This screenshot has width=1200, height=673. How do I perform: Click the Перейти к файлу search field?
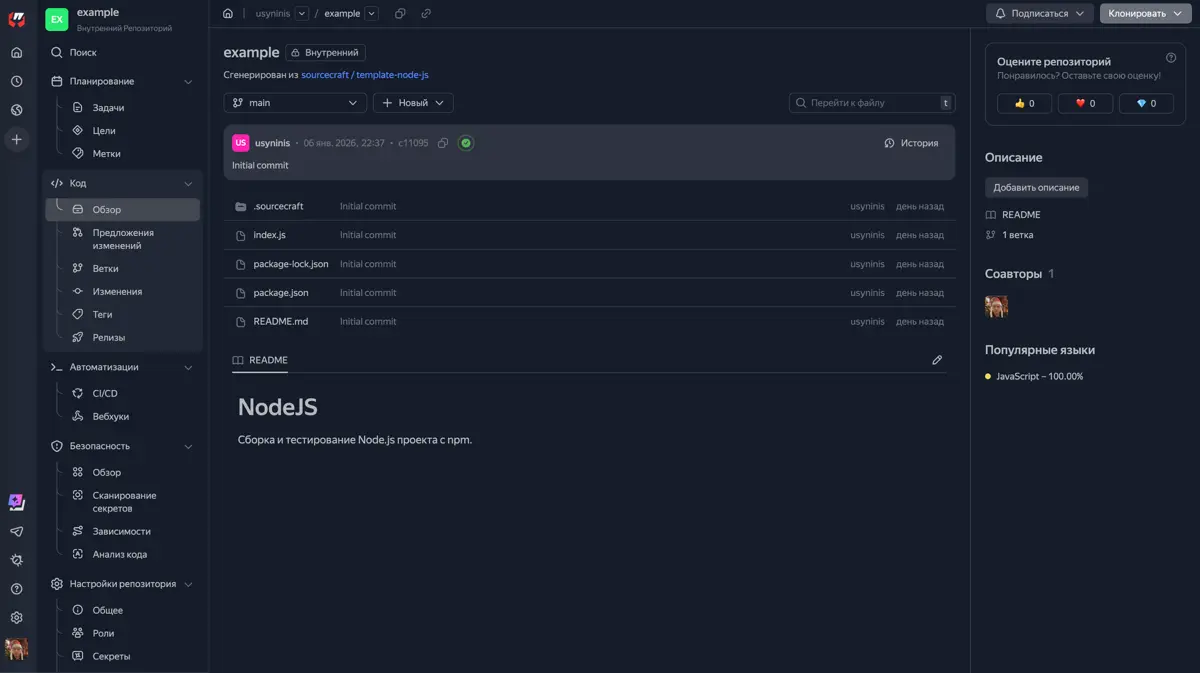pos(865,103)
